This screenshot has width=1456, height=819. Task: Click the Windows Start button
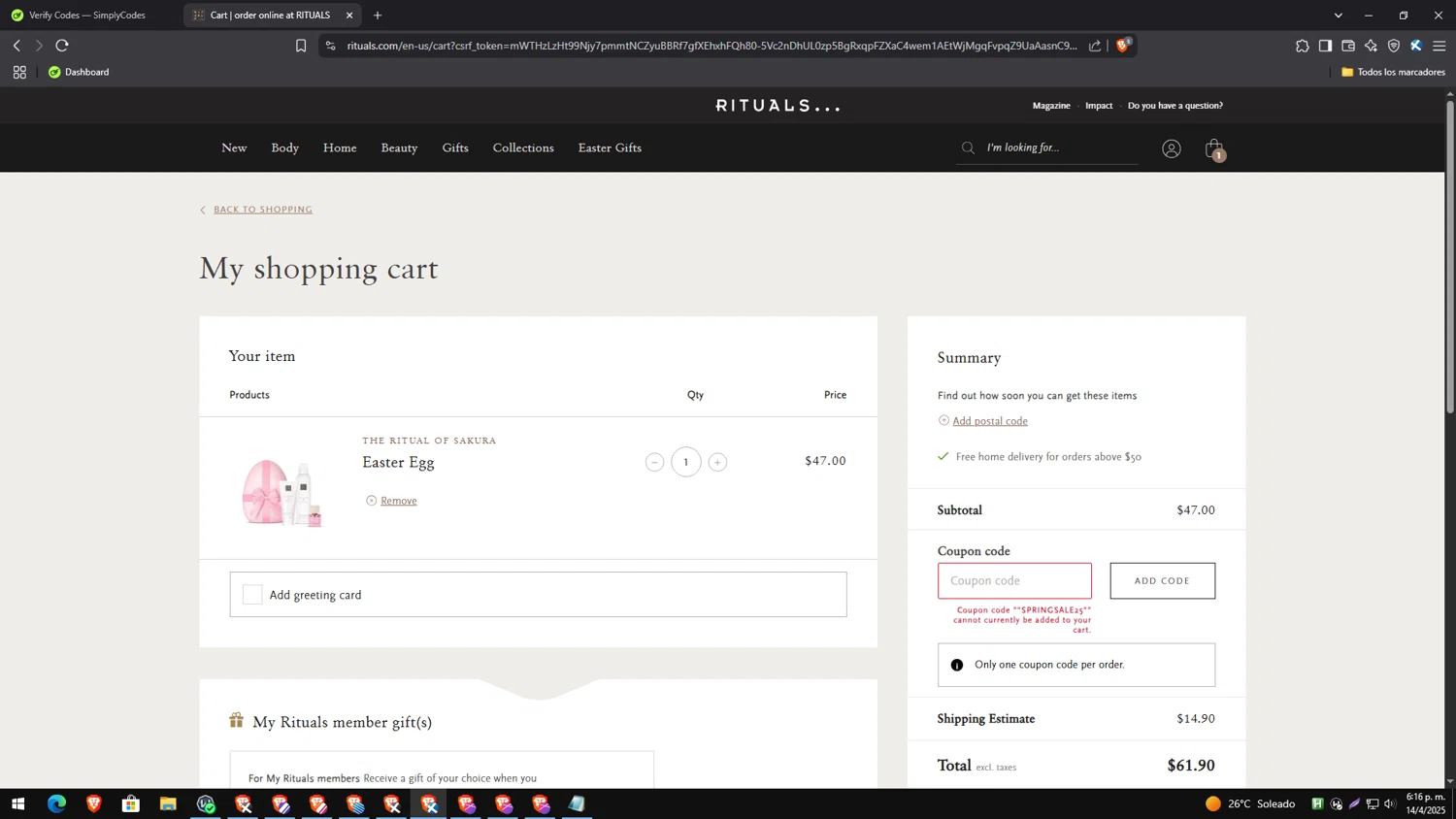tap(17, 803)
